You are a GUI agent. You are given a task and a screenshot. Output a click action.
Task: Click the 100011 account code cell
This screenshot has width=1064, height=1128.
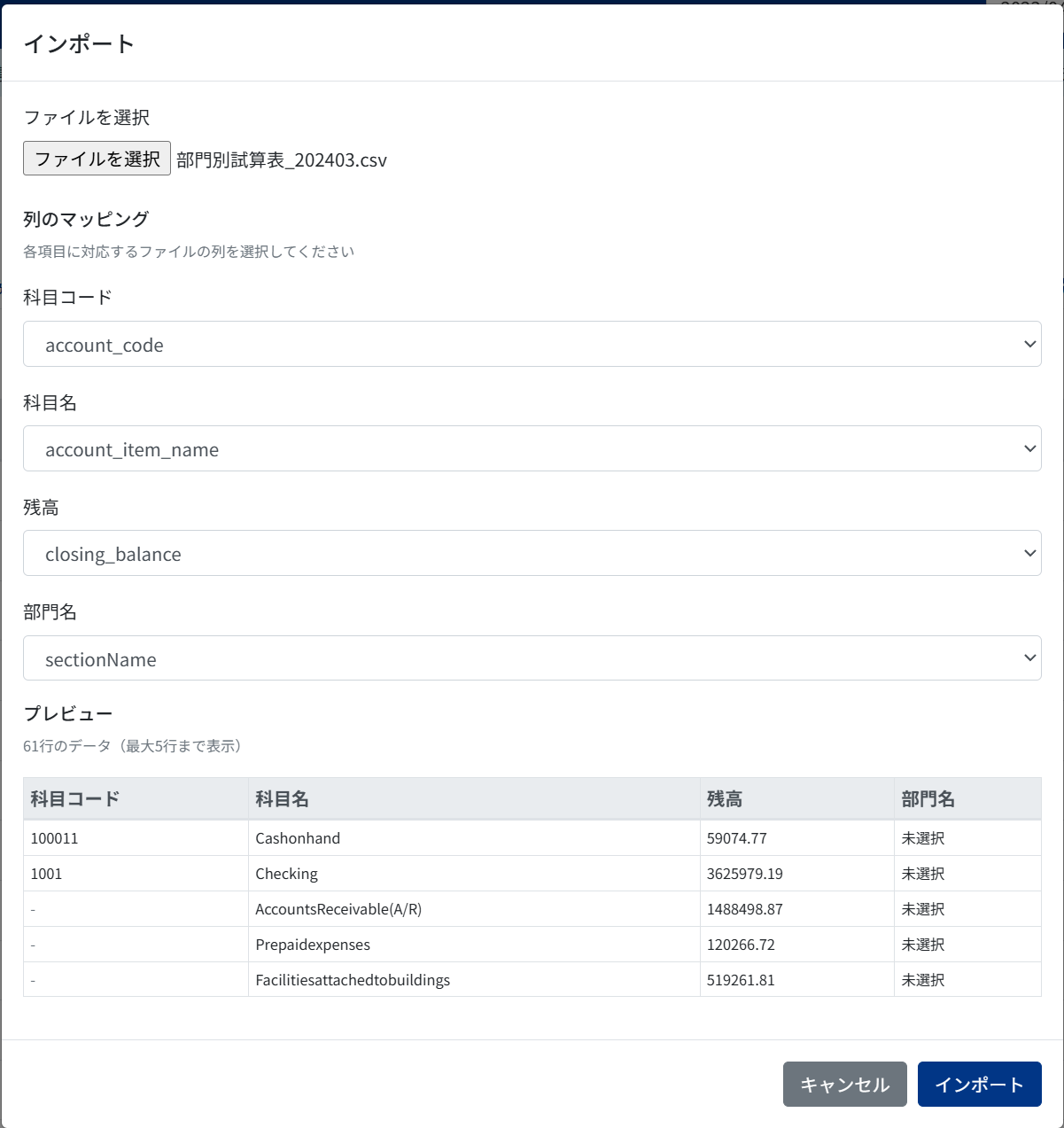point(54,838)
